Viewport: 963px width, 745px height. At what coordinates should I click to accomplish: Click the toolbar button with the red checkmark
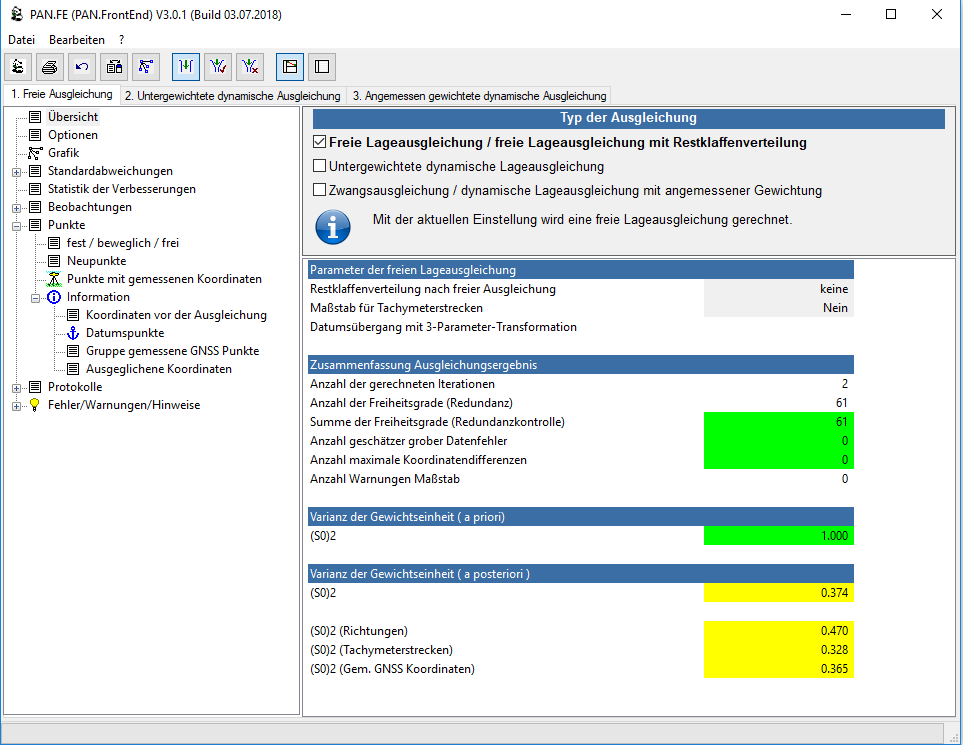(218, 66)
